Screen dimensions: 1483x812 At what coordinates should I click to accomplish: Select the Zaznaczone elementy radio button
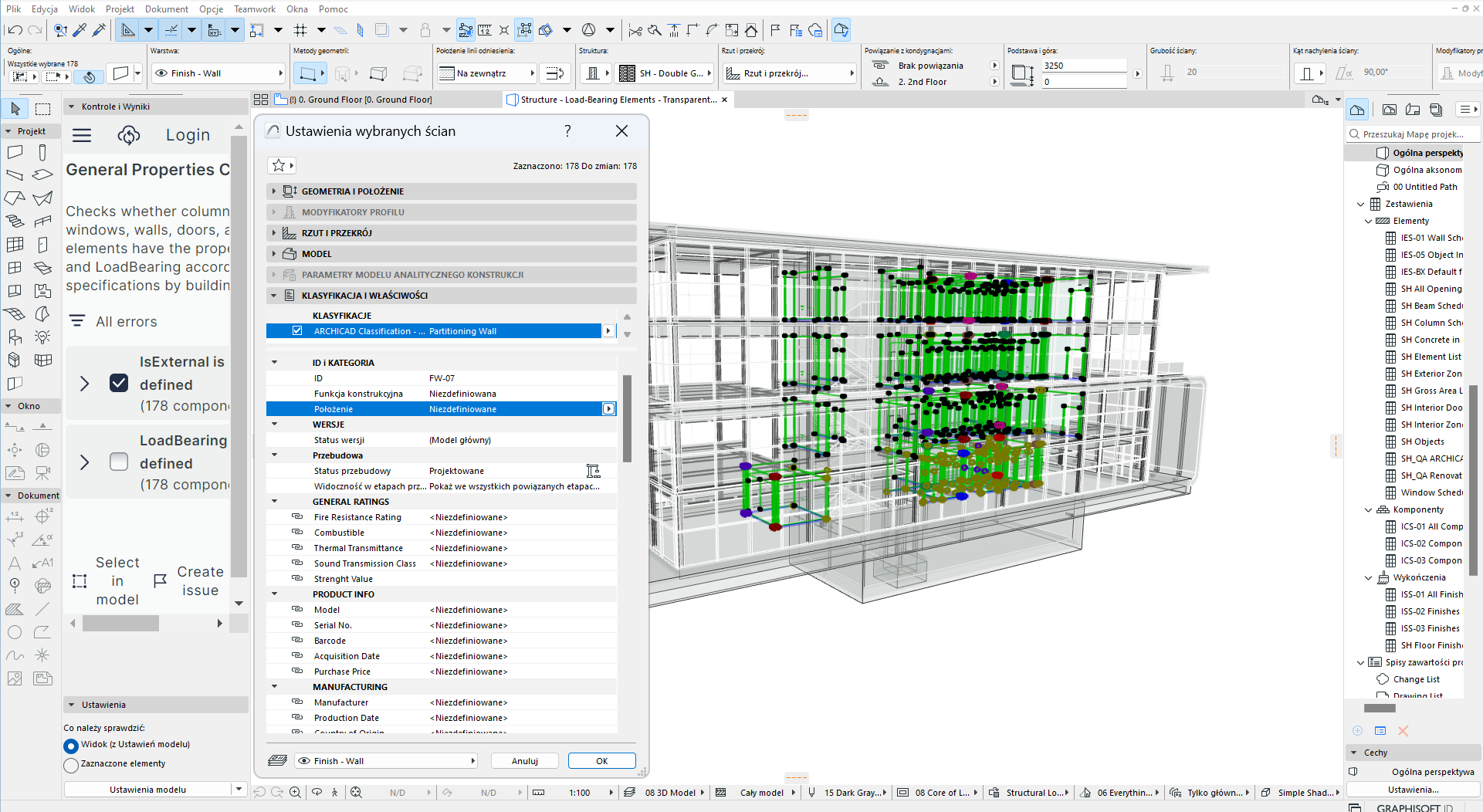(71, 764)
